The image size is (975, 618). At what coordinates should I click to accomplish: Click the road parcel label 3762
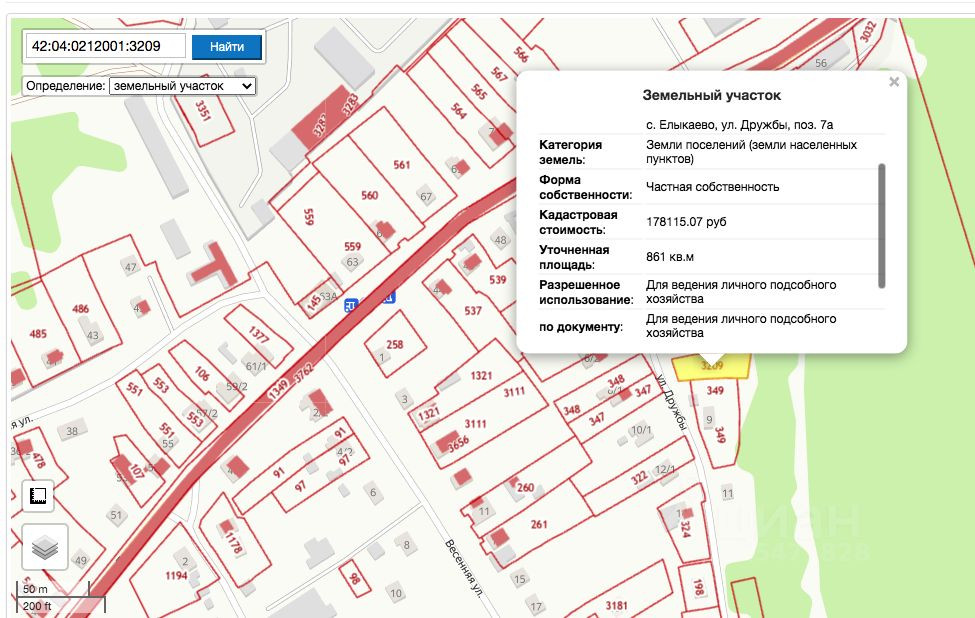pos(303,373)
